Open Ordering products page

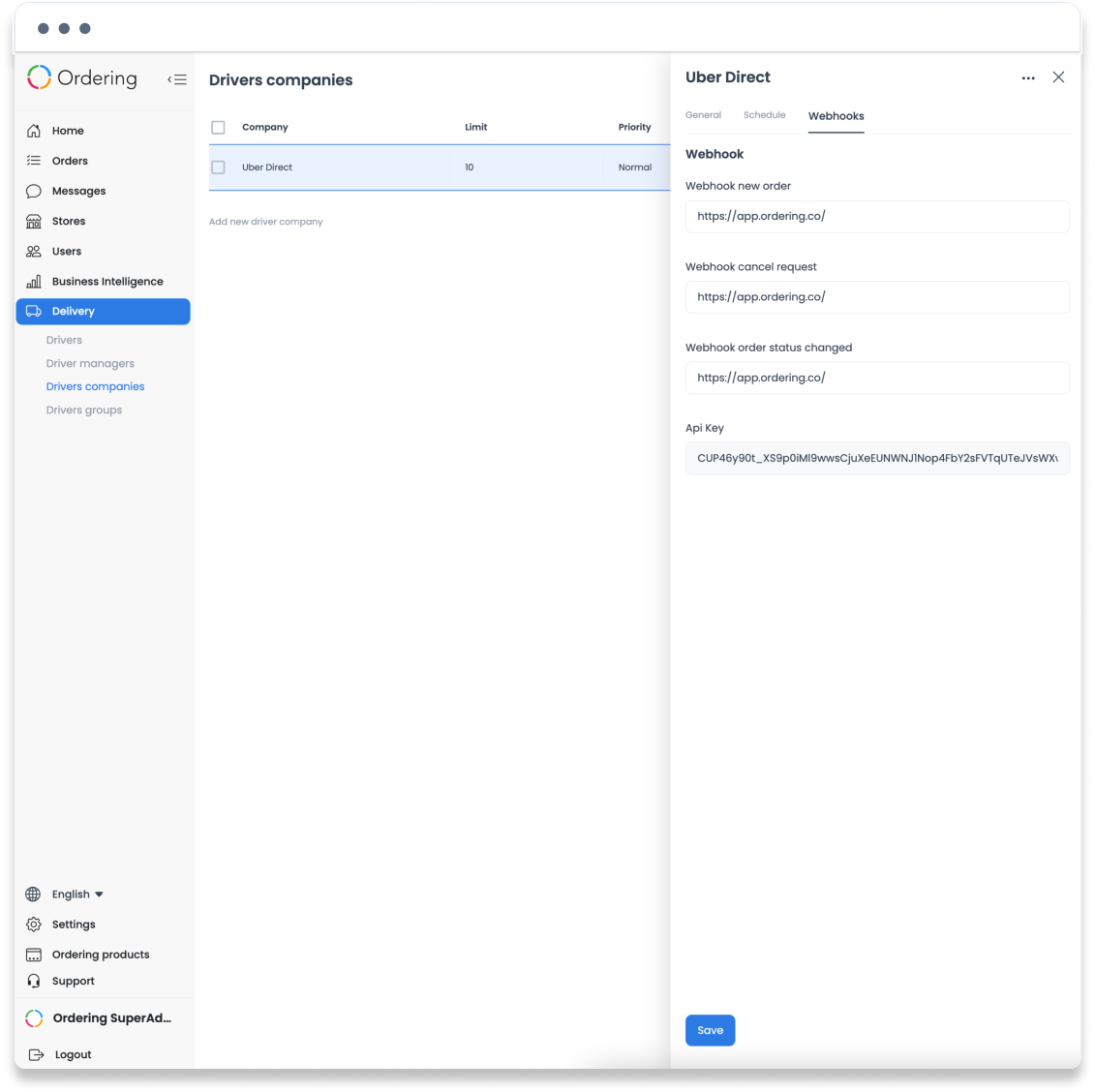point(103,955)
